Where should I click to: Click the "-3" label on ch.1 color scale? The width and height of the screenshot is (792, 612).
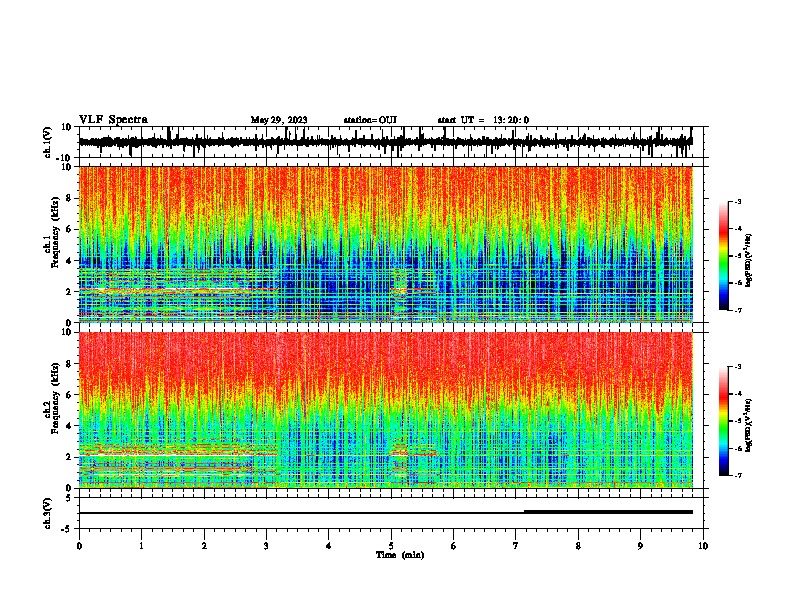coord(737,201)
